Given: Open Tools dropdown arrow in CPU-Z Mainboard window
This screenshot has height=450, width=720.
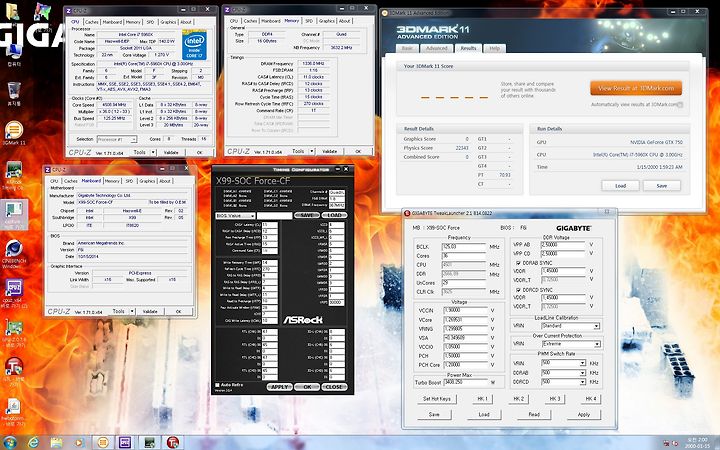Looking at the screenshot, I should [x=132, y=311].
